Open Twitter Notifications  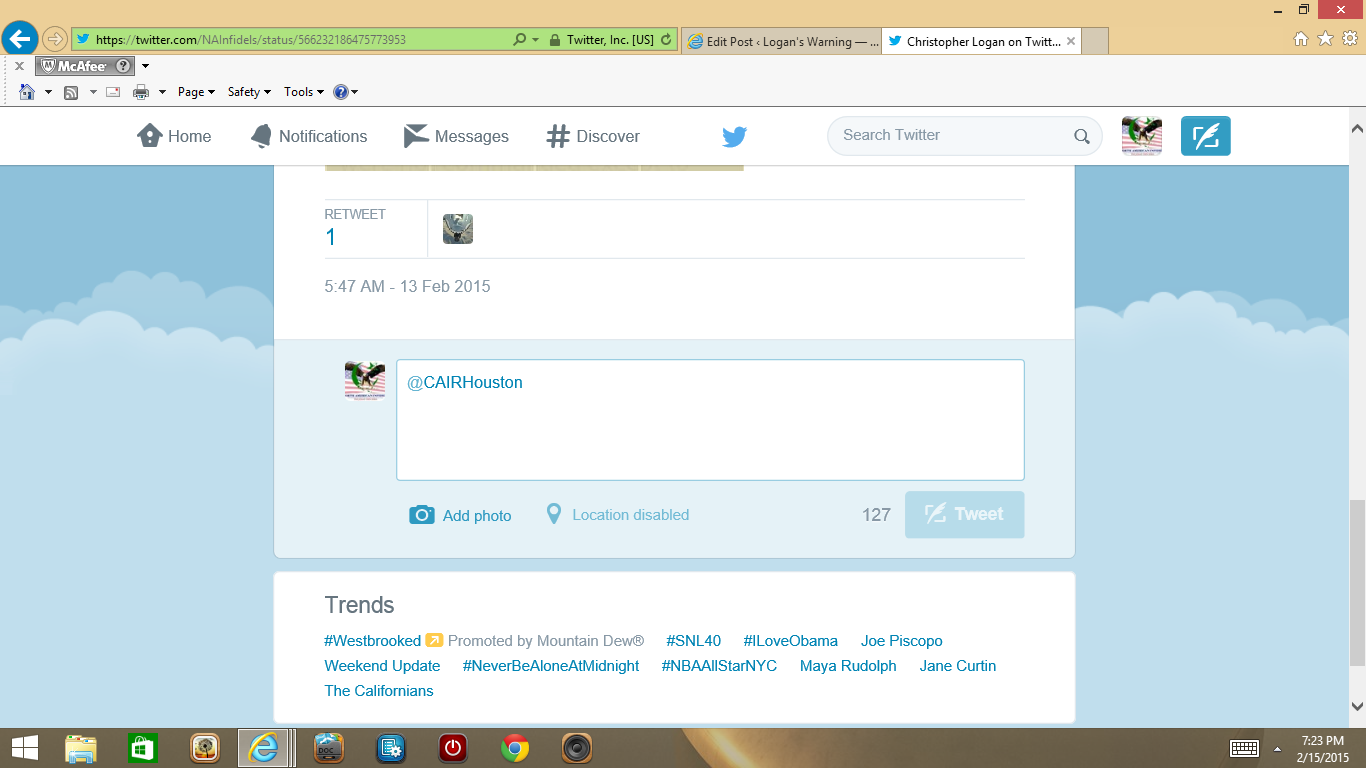click(308, 136)
